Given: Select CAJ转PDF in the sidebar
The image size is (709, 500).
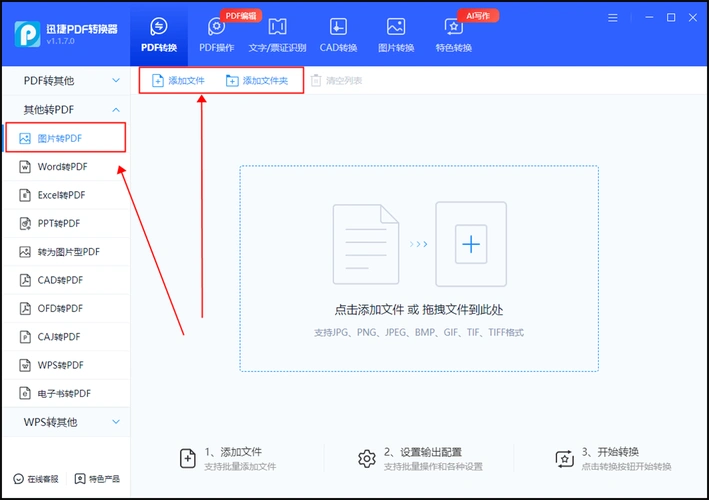Looking at the screenshot, I should click(x=66, y=337).
